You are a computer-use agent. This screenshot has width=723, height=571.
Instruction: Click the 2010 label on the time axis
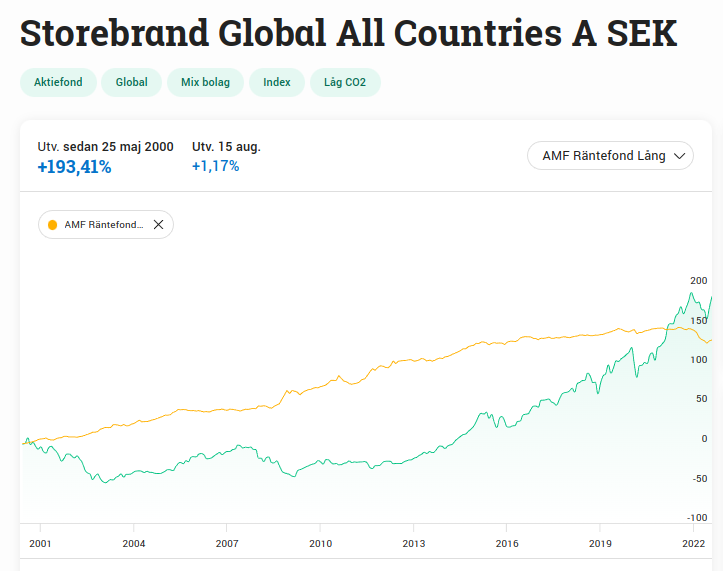click(320, 543)
